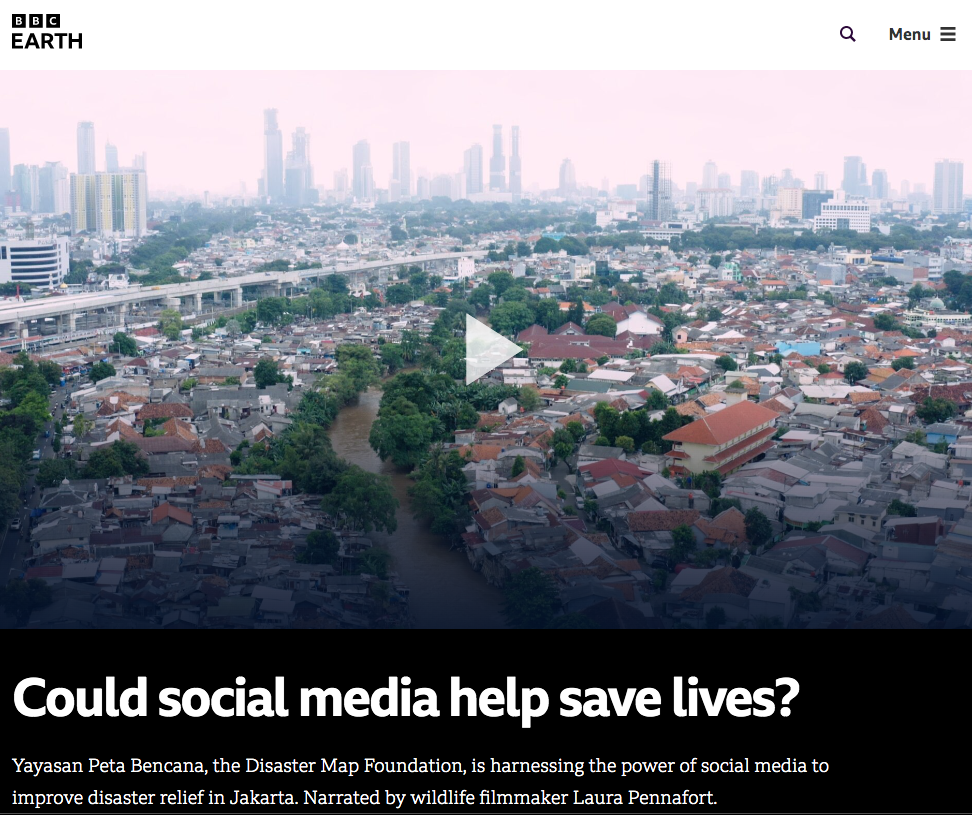Click the blue-roofed building in the thumbnail
The width and height of the screenshot is (972, 815).
[x=798, y=348]
